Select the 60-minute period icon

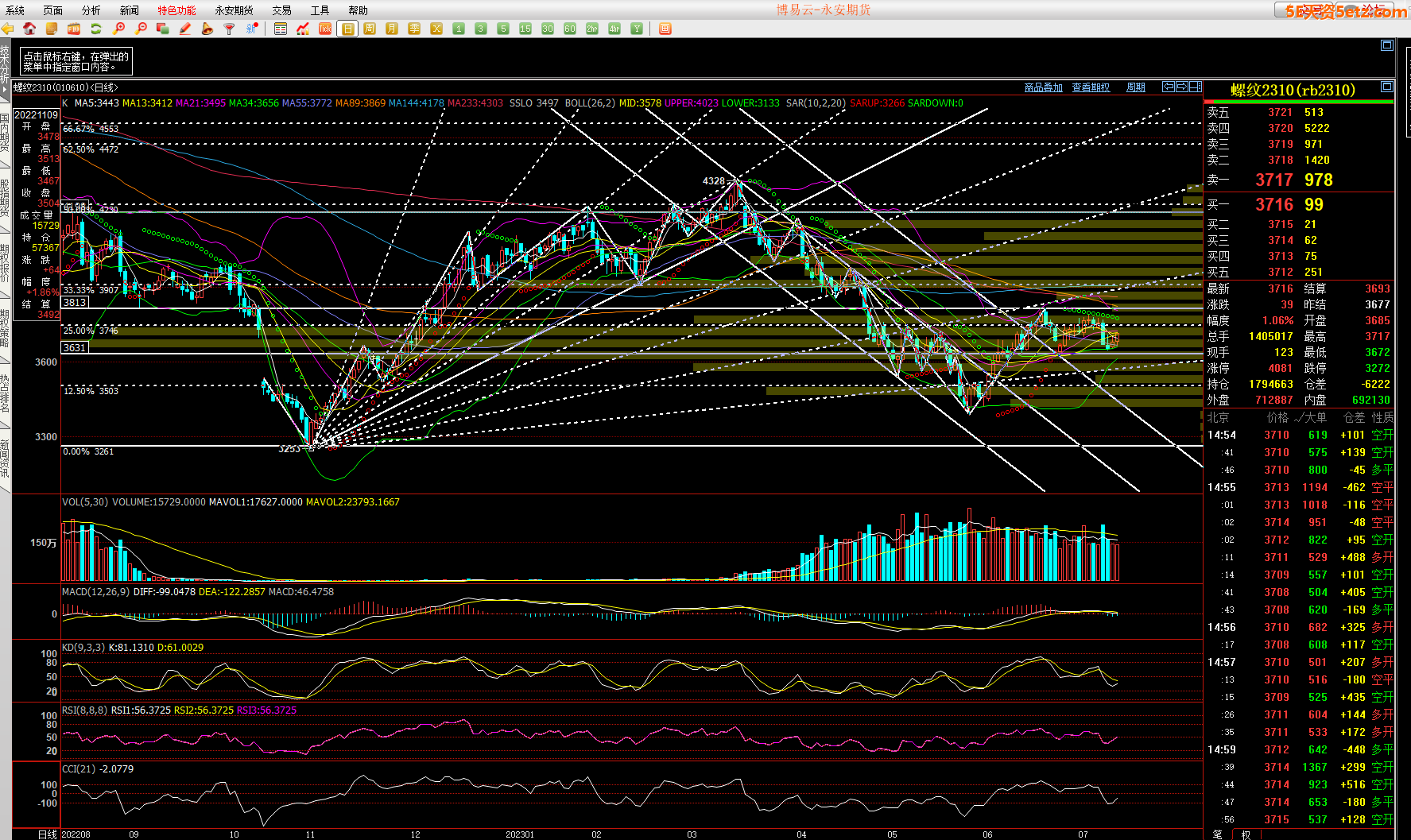(x=570, y=29)
